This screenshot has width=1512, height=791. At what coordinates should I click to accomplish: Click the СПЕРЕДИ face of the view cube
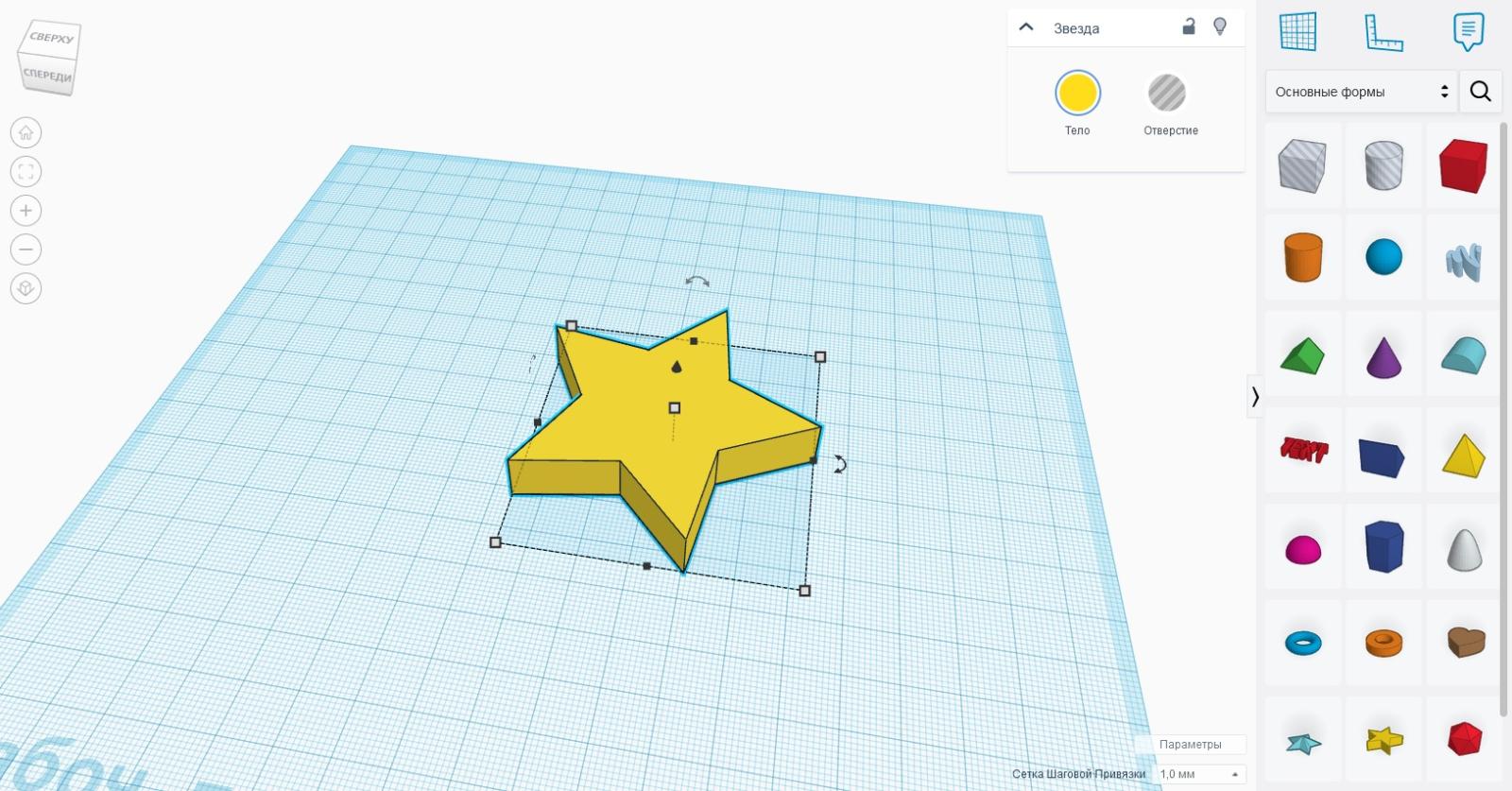46,76
